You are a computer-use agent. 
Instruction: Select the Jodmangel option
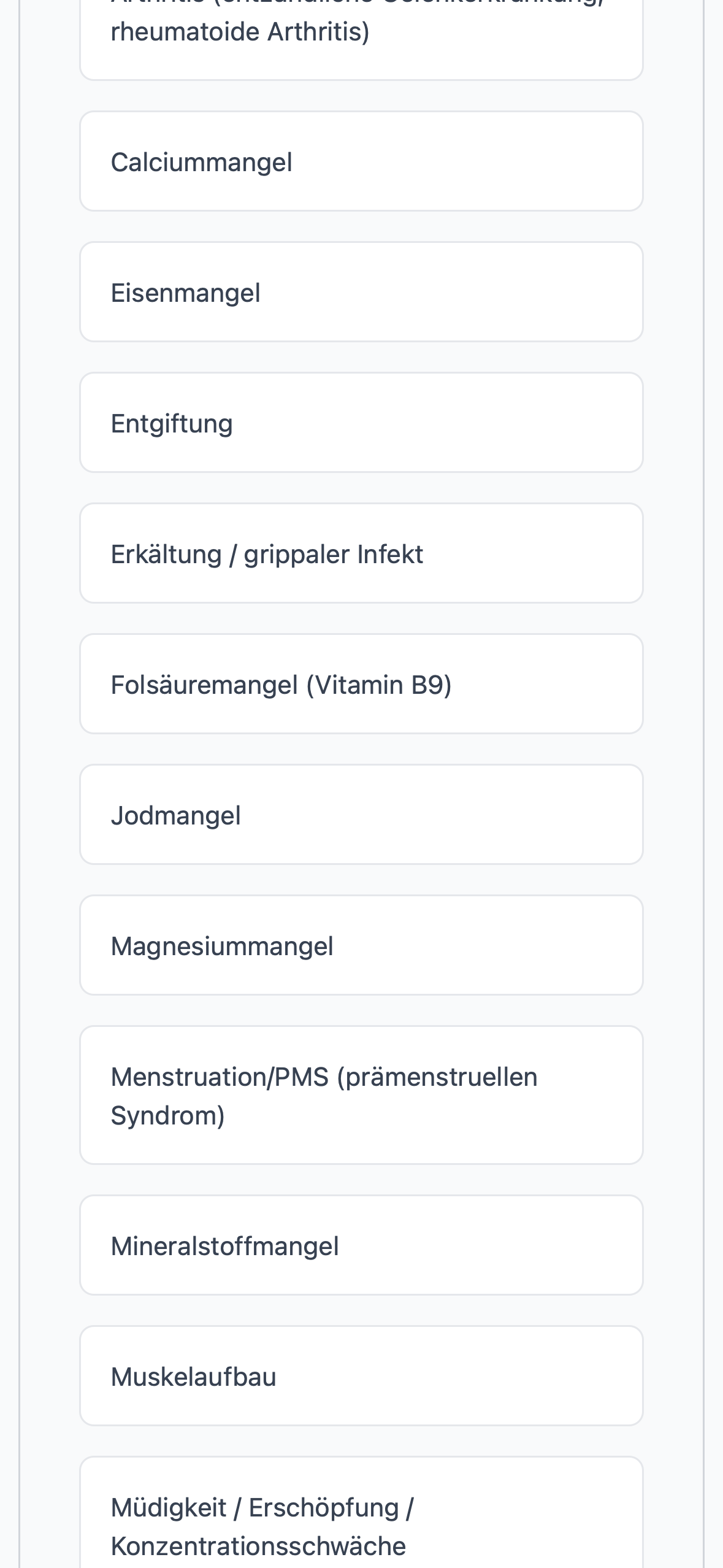[x=361, y=815]
